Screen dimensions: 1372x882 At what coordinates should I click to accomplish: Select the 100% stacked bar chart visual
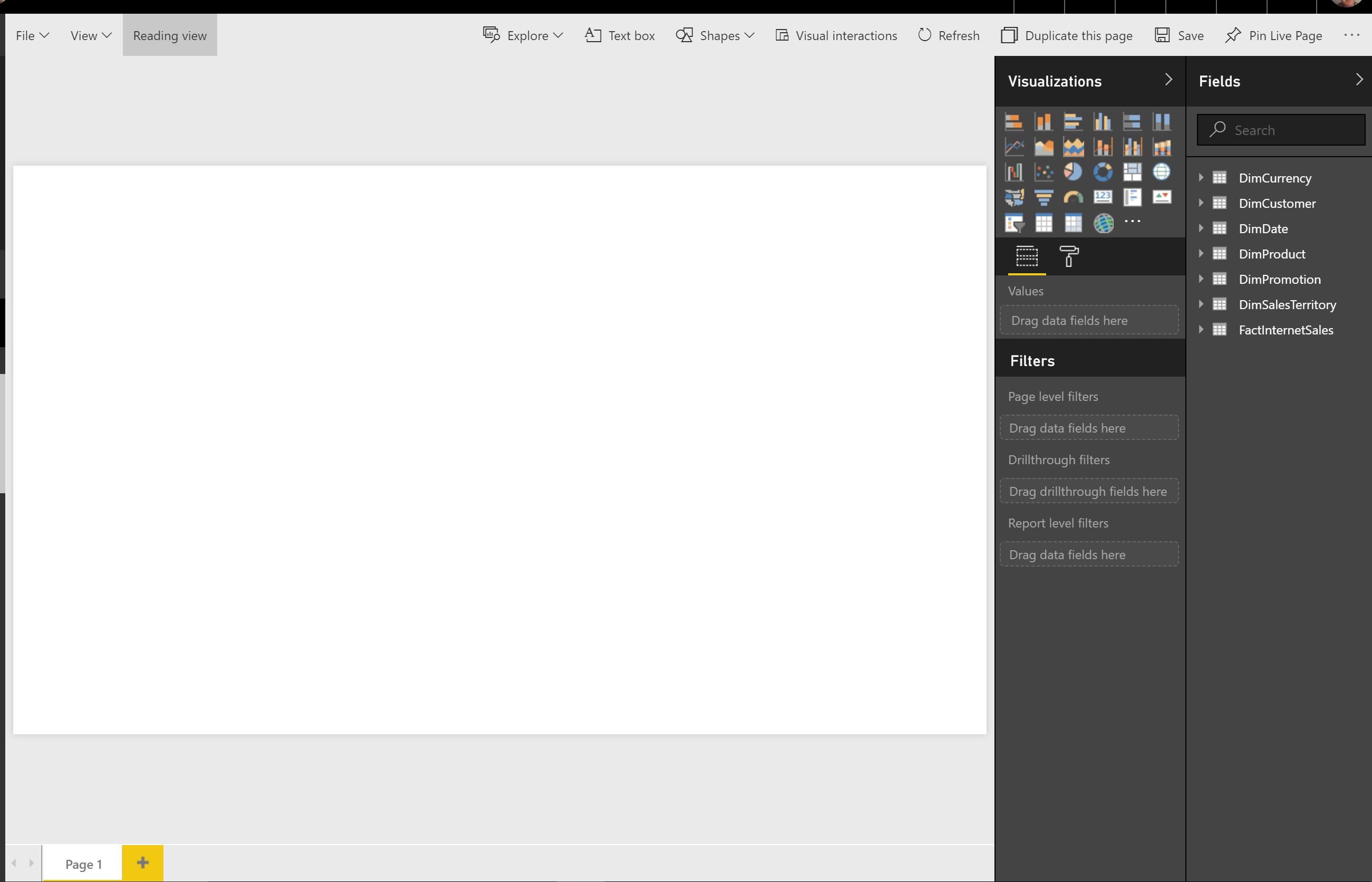click(x=1132, y=122)
